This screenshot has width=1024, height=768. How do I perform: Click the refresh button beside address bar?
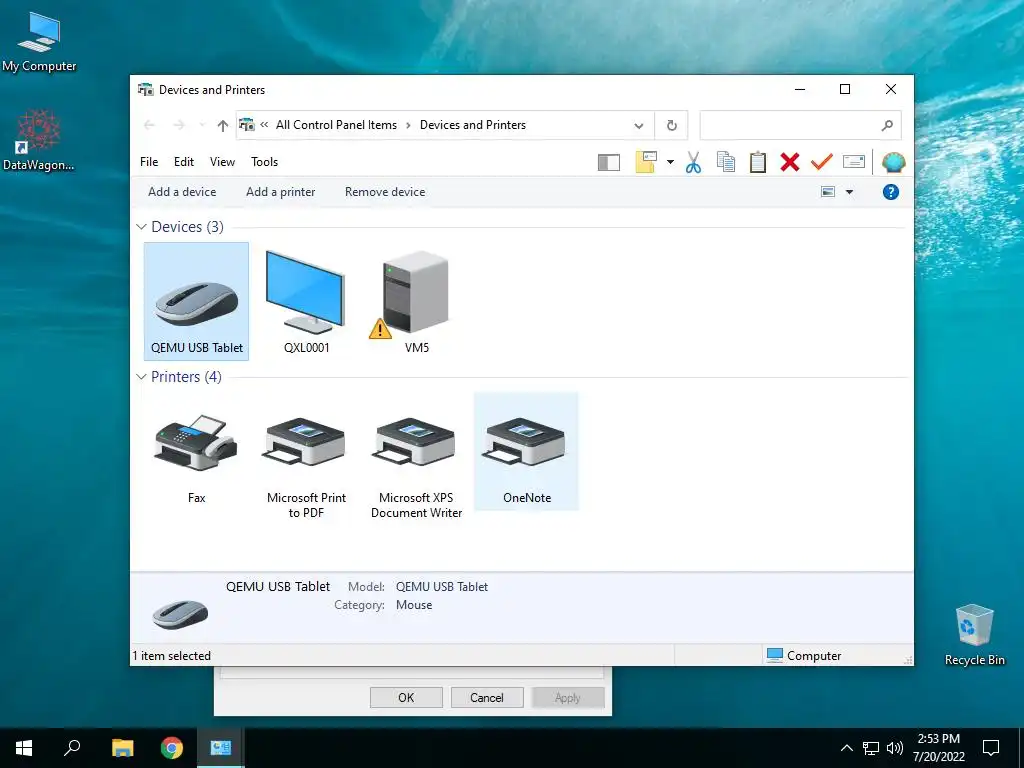[x=671, y=125]
